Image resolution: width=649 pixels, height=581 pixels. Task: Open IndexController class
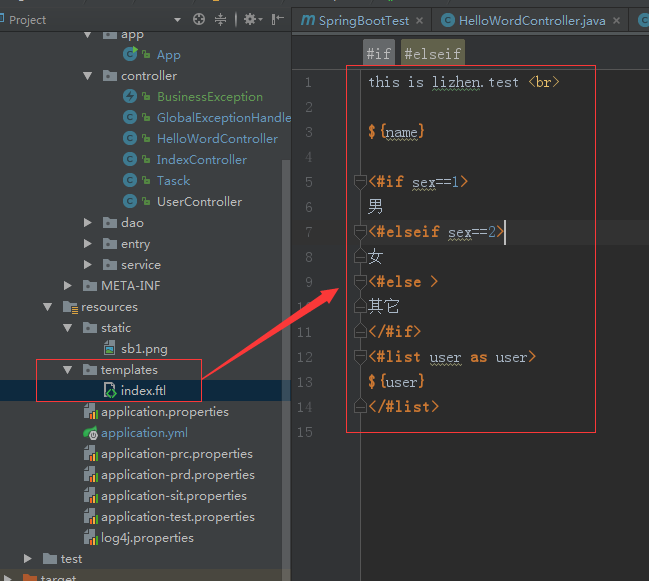pos(202,160)
